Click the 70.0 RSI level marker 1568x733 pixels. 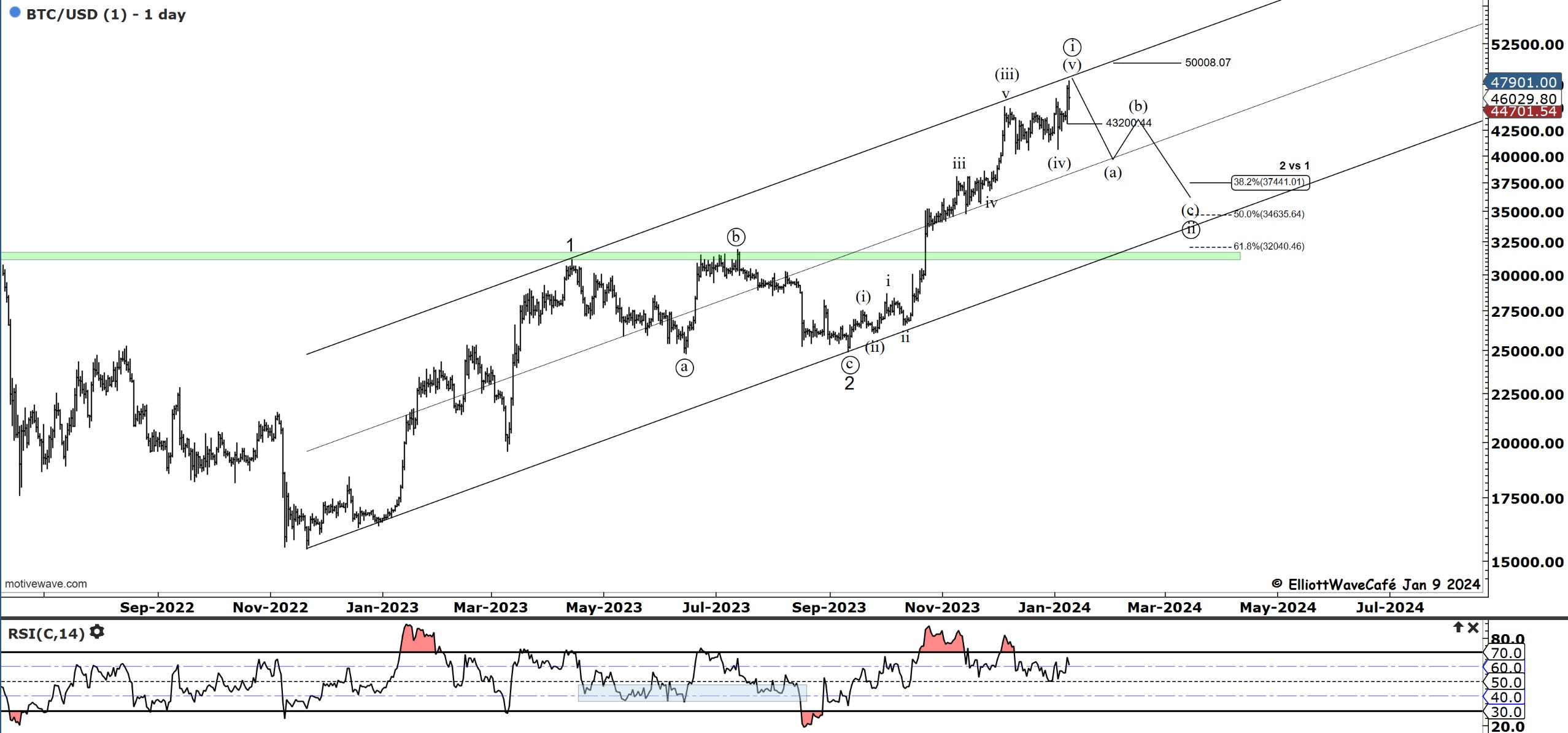pyautogui.click(x=1506, y=653)
